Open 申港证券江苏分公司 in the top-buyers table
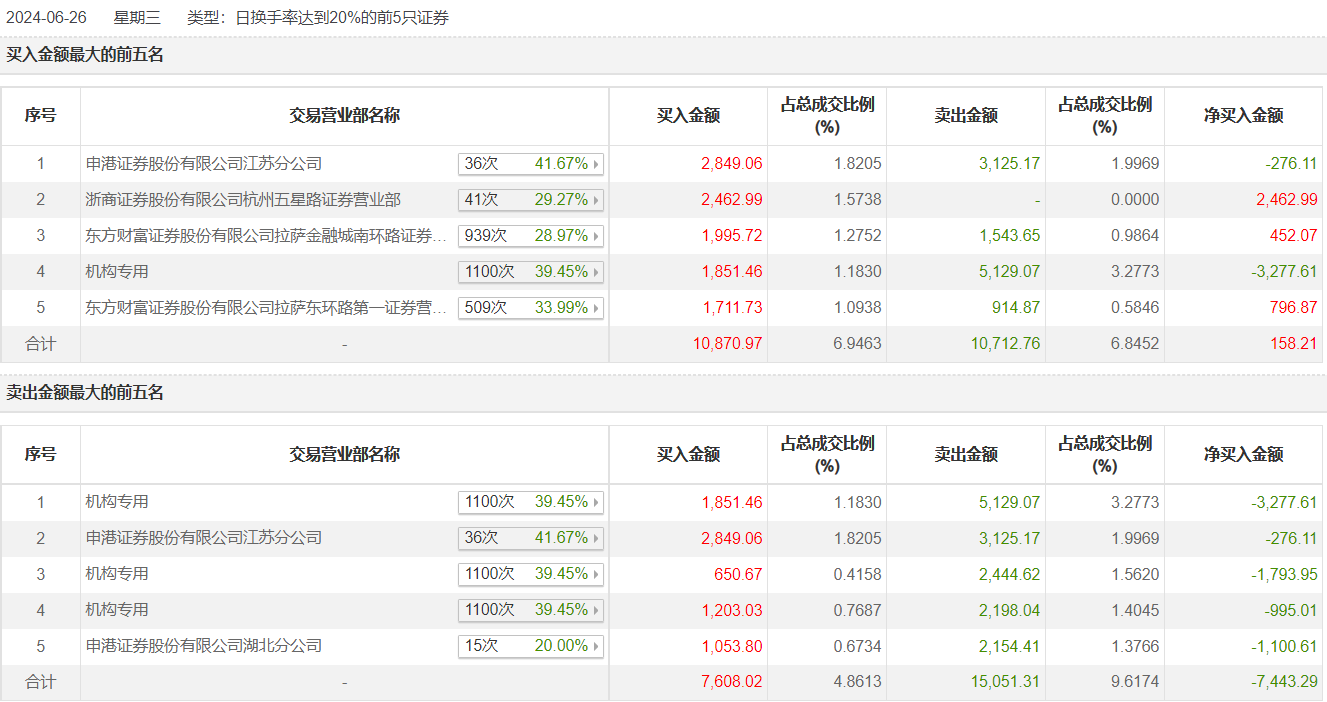This screenshot has width=1327, height=702. click(204, 164)
